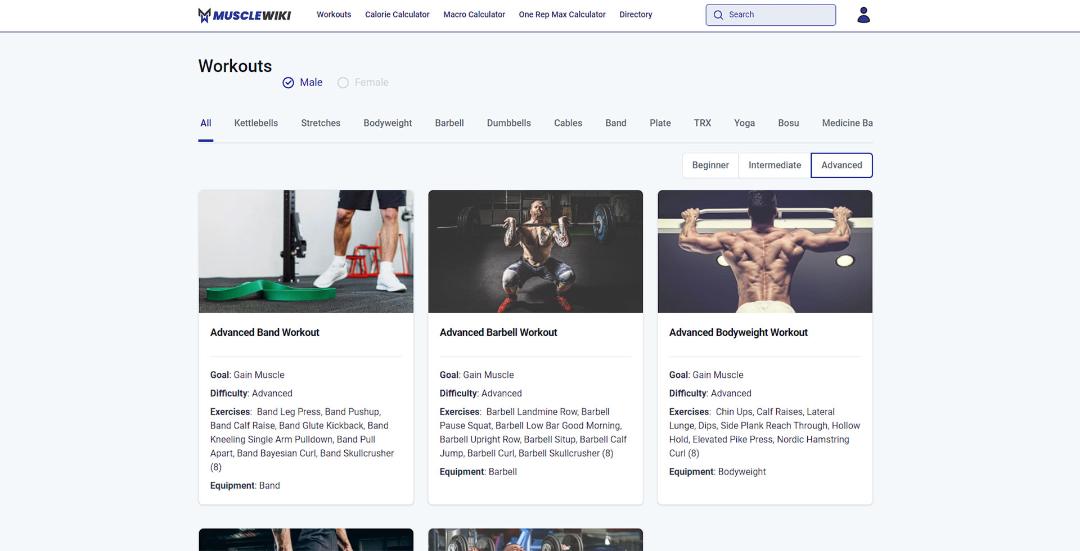
Task: Click 'Goal: Gain Muscle' in Band card
Action: point(247,375)
